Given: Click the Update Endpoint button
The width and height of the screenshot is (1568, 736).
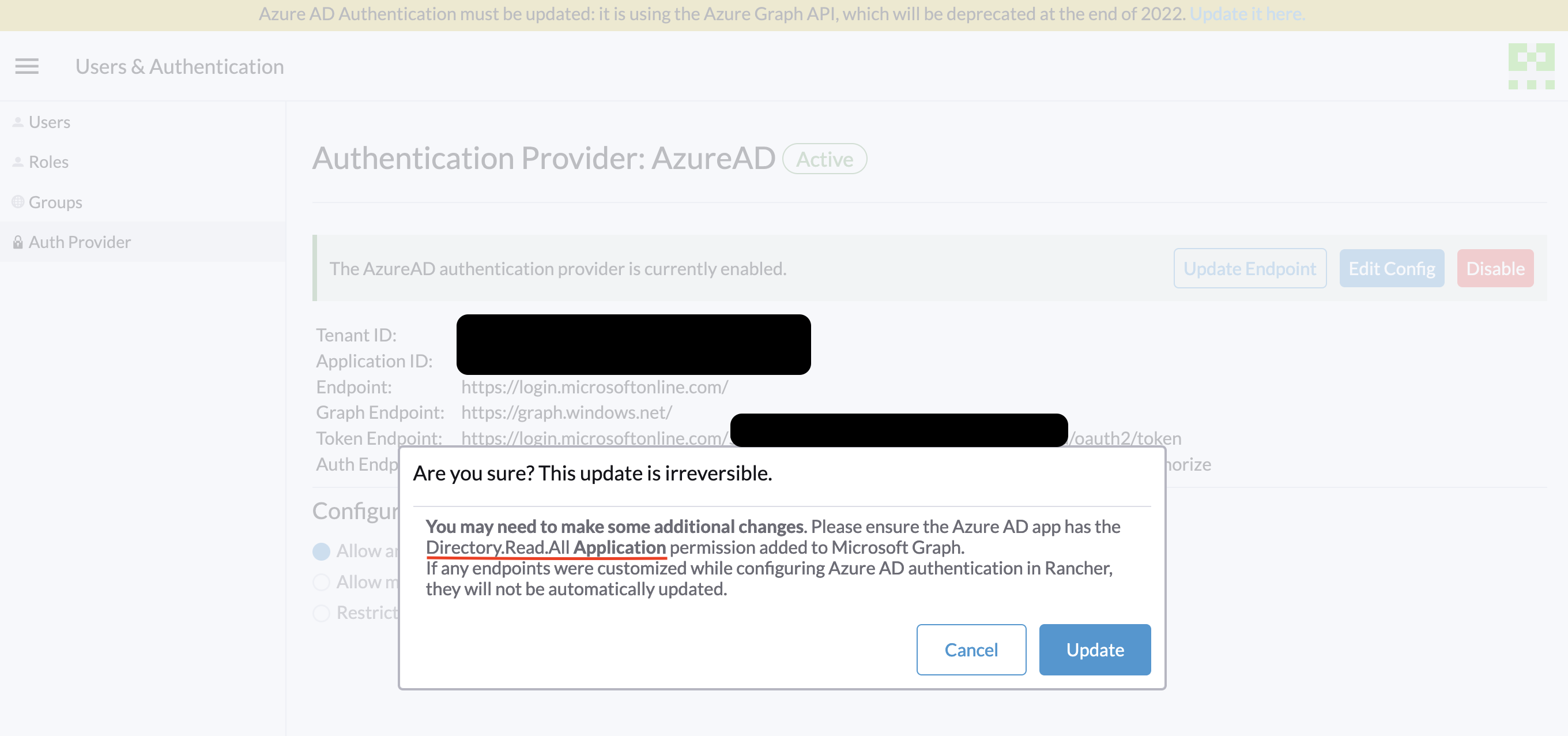Looking at the screenshot, I should point(1250,268).
